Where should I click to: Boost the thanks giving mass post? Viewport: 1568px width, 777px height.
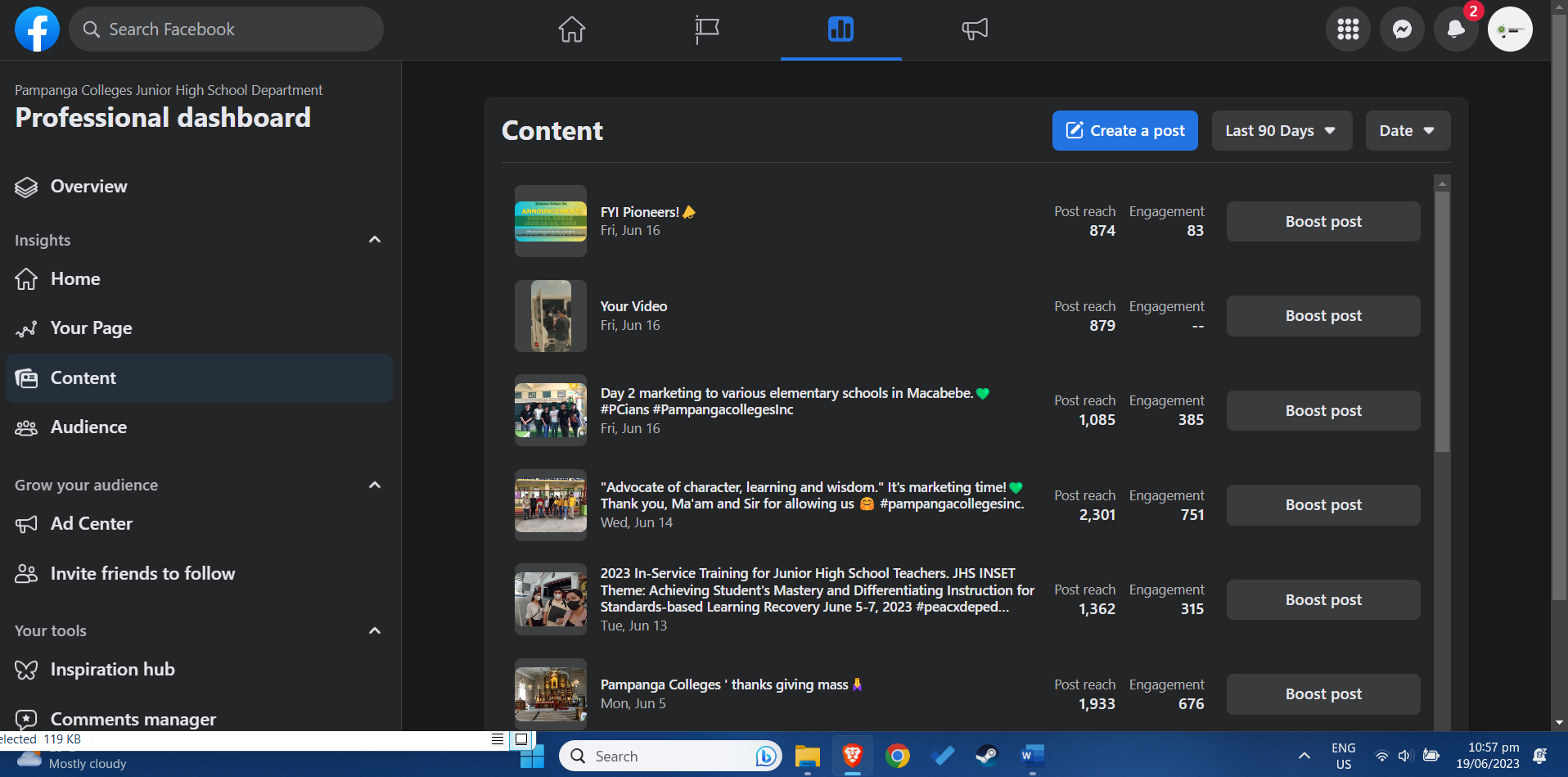tap(1323, 694)
